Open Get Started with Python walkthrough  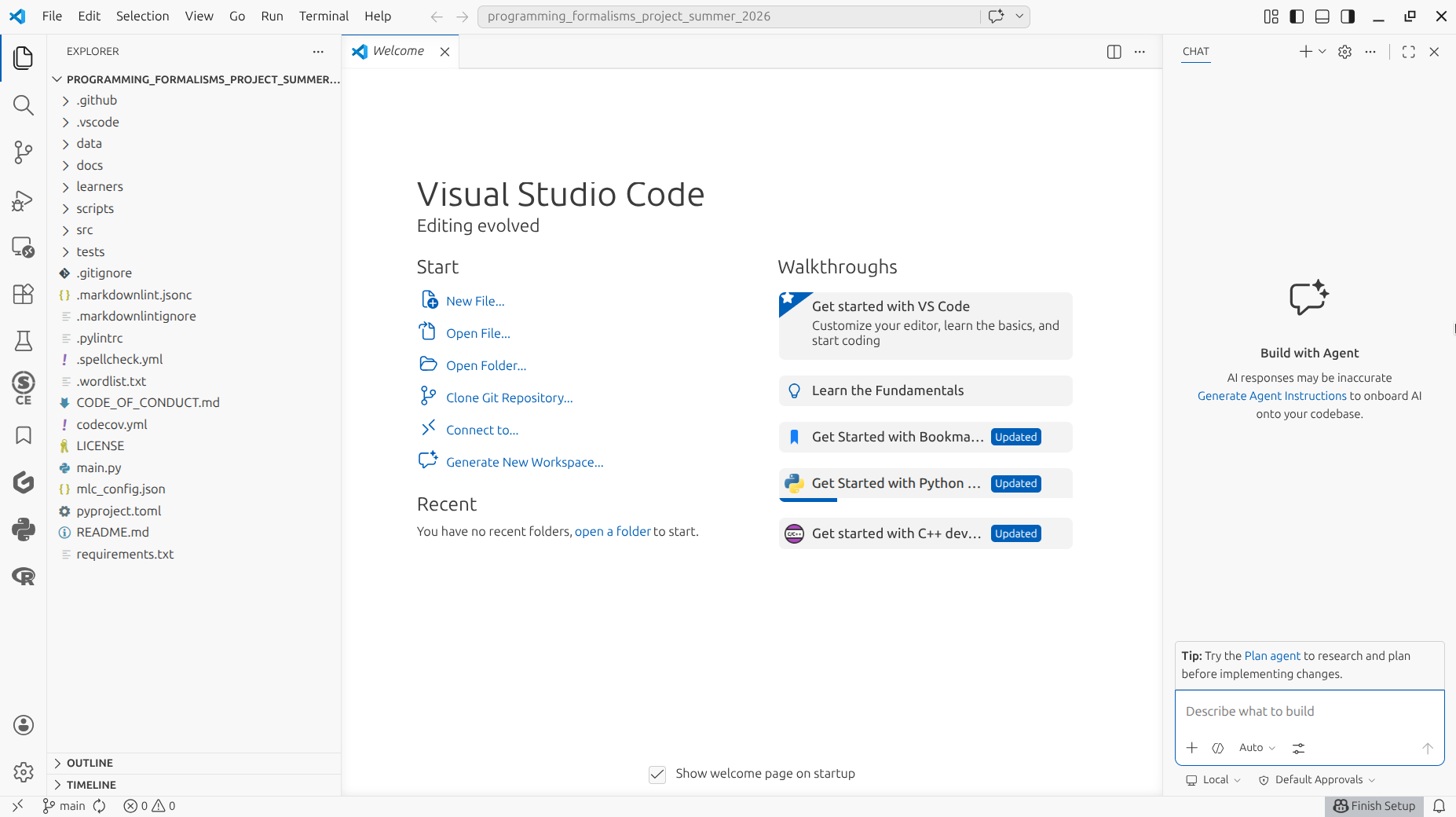(925, 484)
